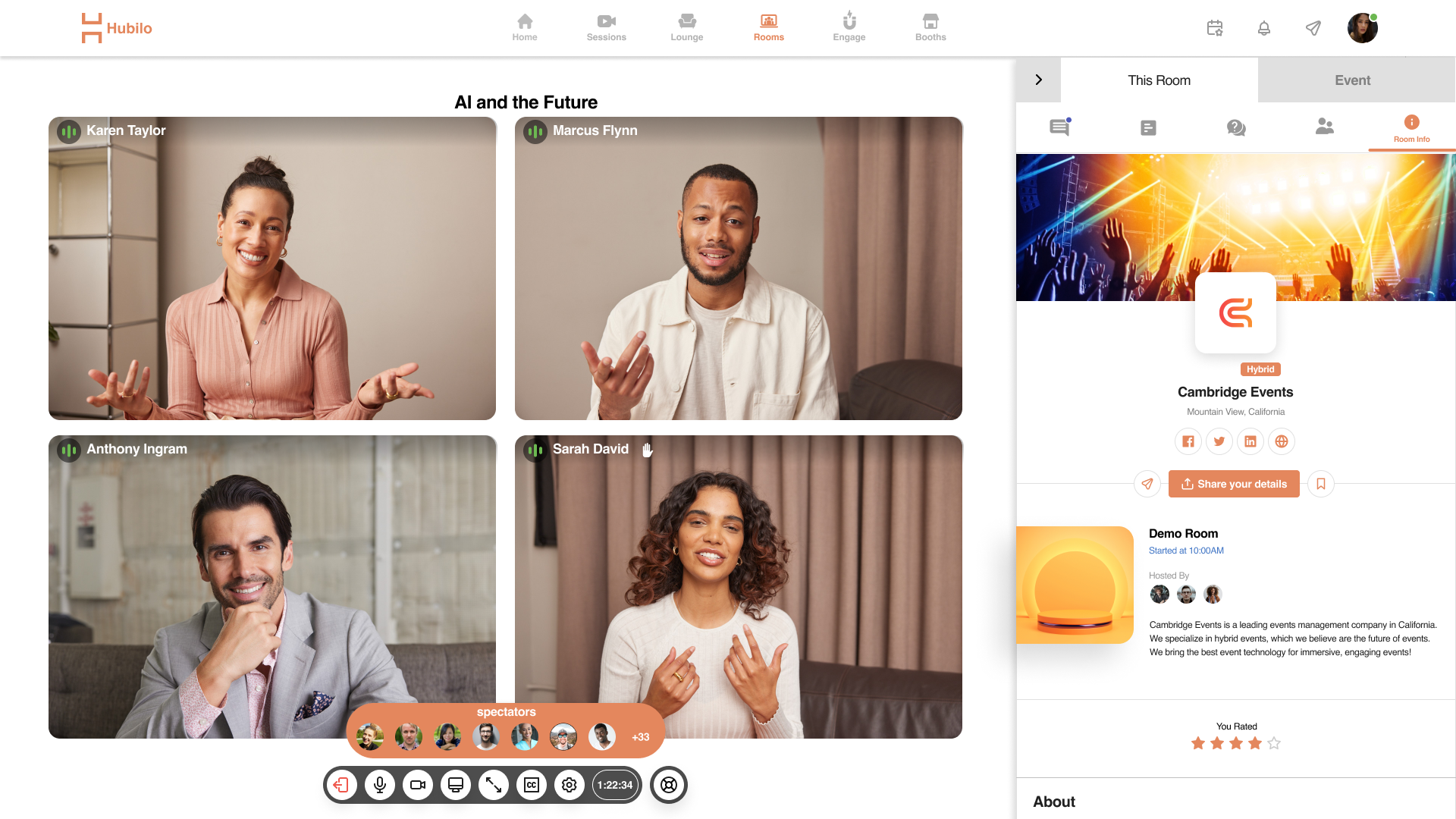This screenshot has width=1456, height=819.
Task: Mute your microphone in the control bar
Action: [380, 785]
